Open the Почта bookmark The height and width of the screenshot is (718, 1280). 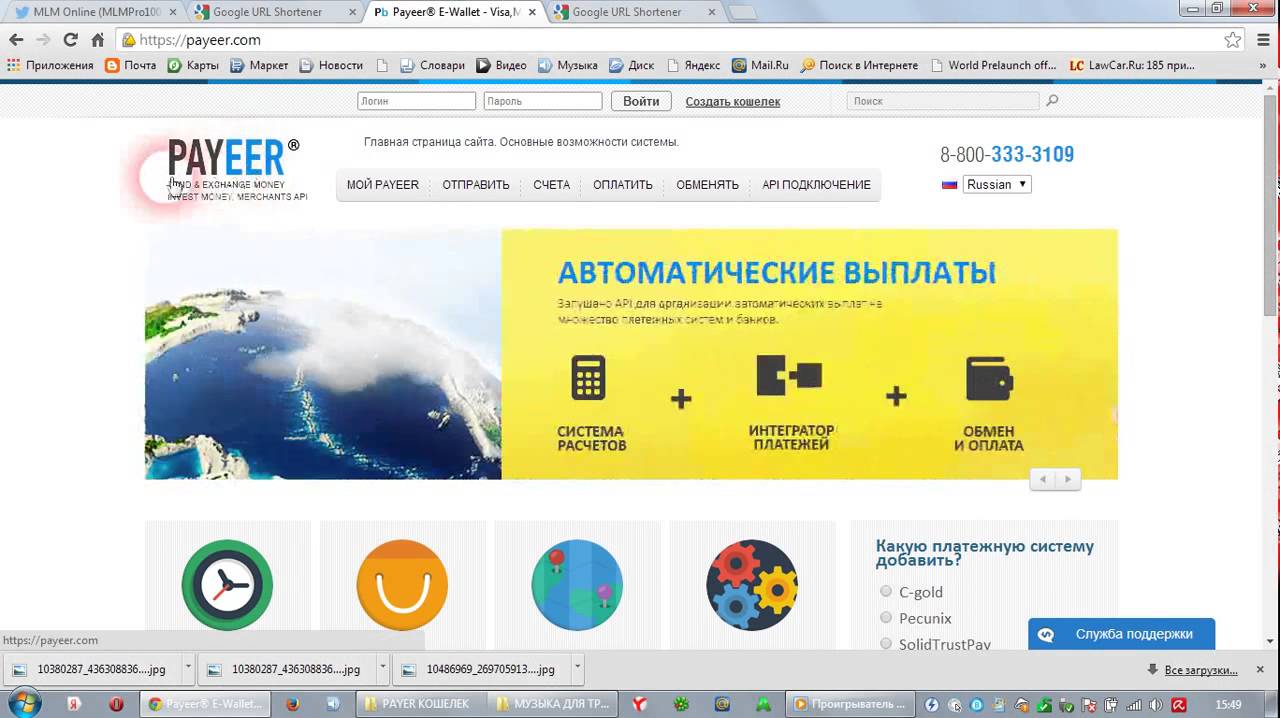coord(129,65)
